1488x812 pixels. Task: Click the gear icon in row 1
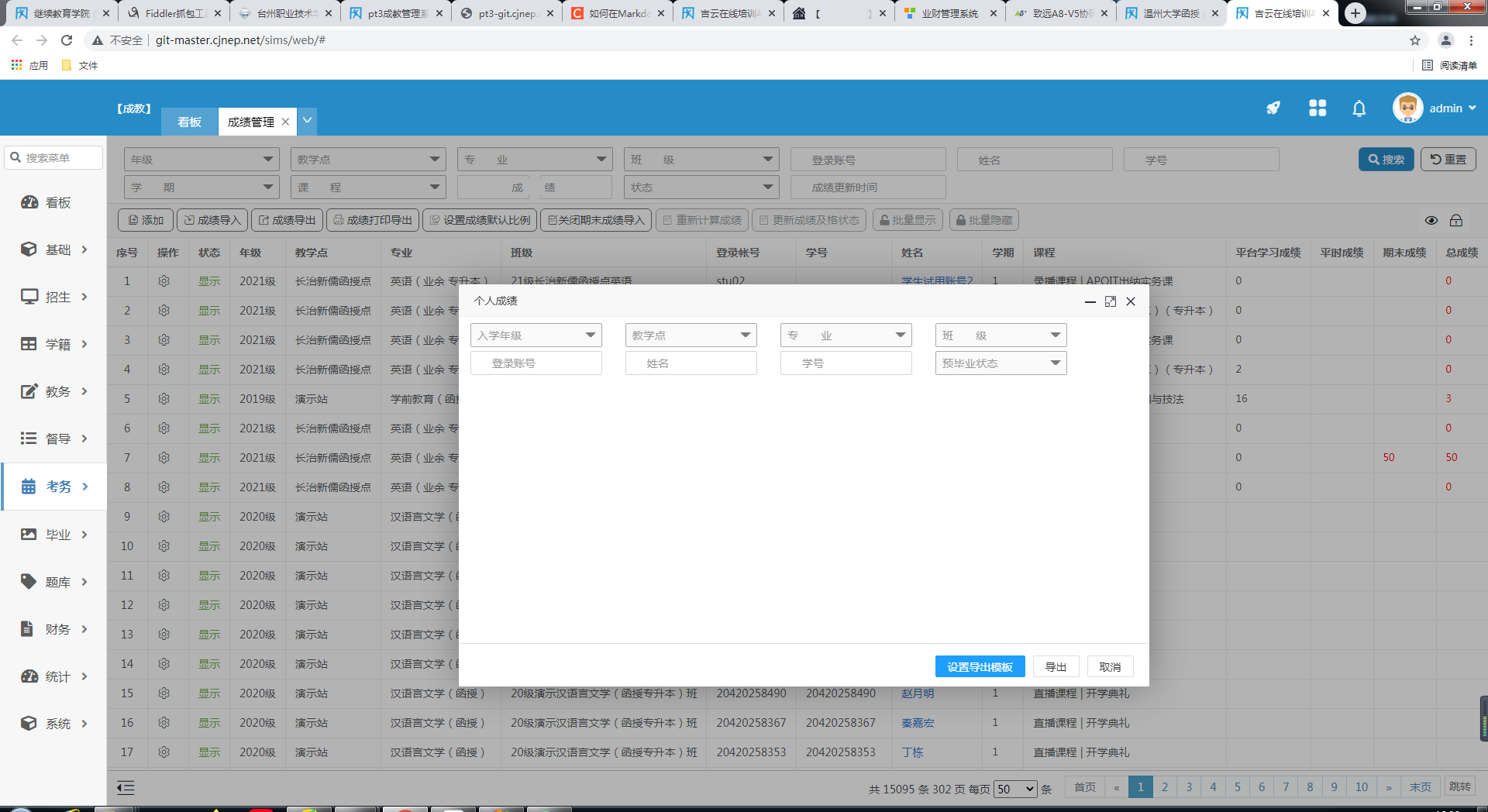pyautogui.click(x=164, y=281)
